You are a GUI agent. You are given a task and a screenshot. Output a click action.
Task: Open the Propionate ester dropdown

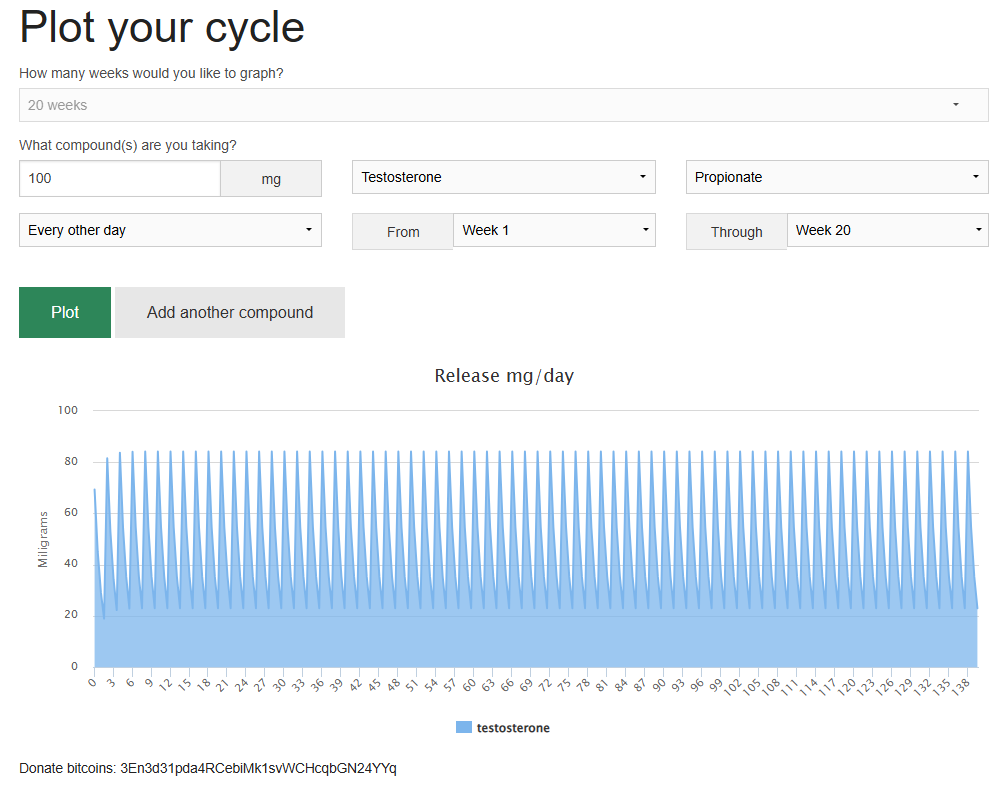836,177
